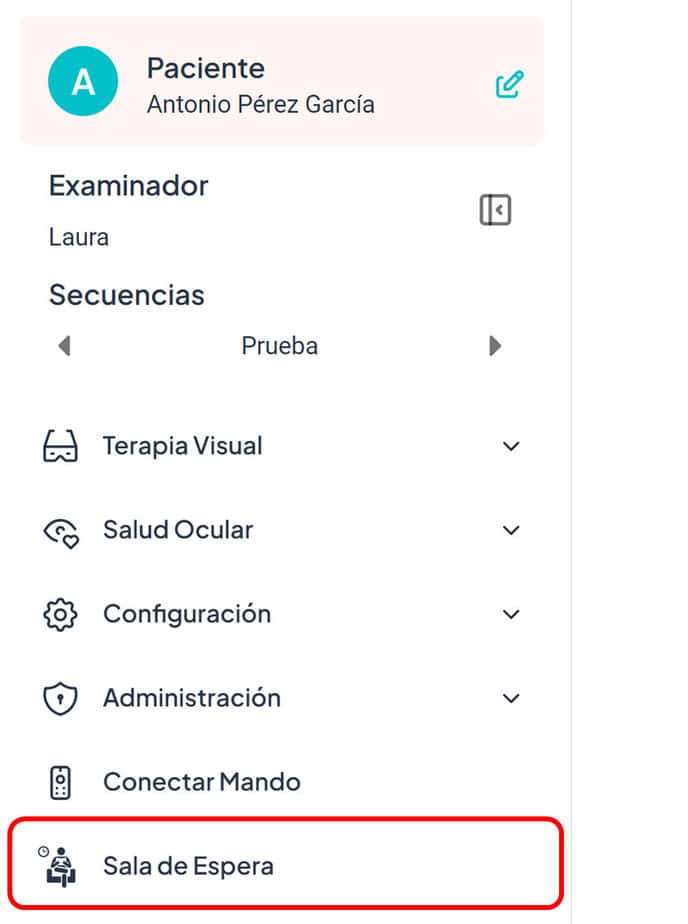Click the remote control Conectar Mando icon
The image size is (688, 924).
(60, 783)
